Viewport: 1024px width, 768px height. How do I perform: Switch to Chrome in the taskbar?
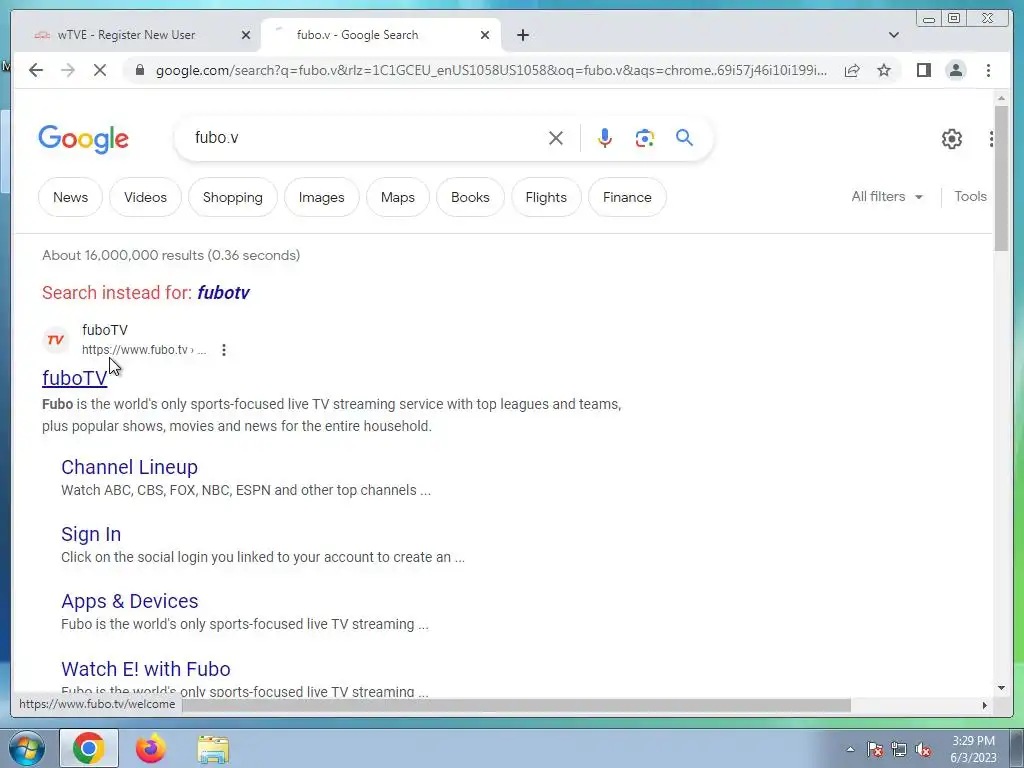pyautogui.click(x=89, y=748)
